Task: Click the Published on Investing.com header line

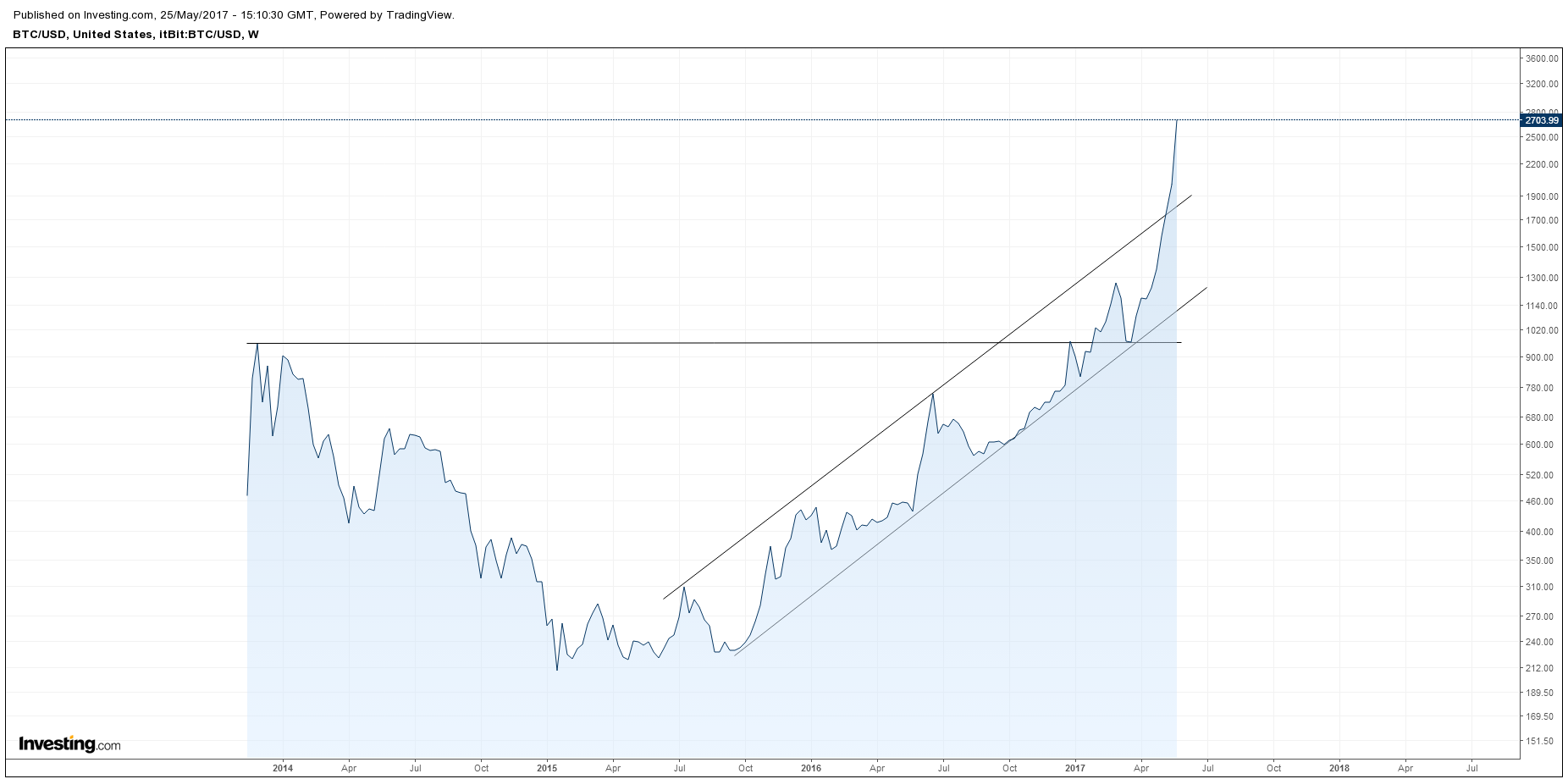Action: click(233, 15)
